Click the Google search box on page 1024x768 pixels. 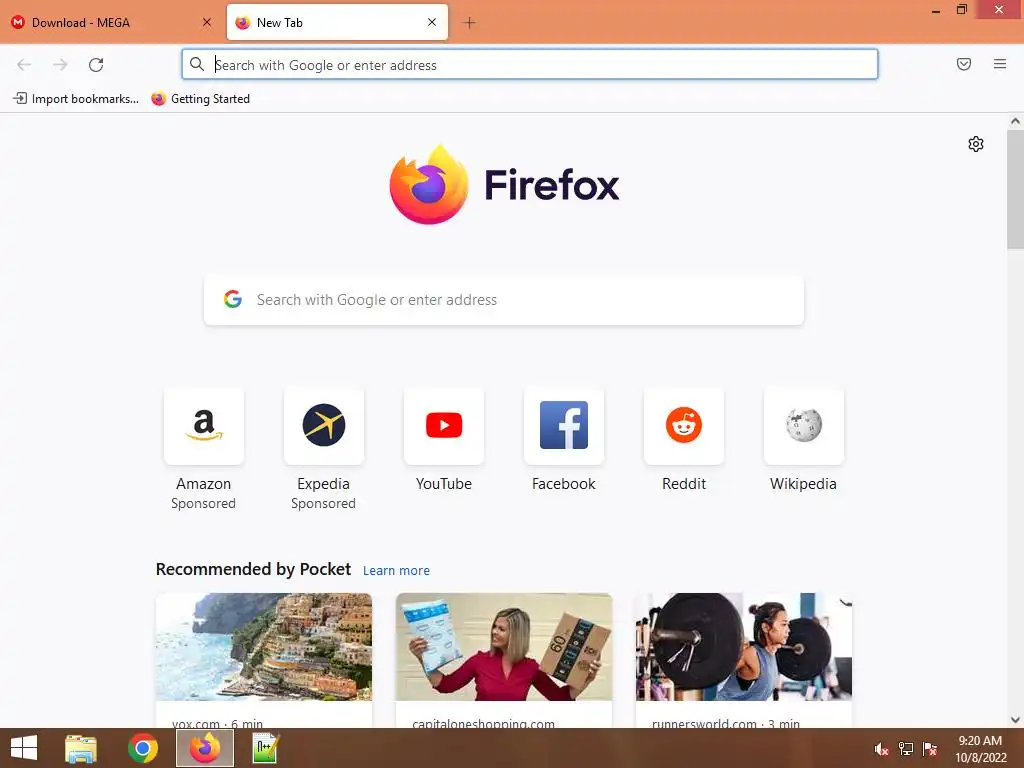[504, 300]
